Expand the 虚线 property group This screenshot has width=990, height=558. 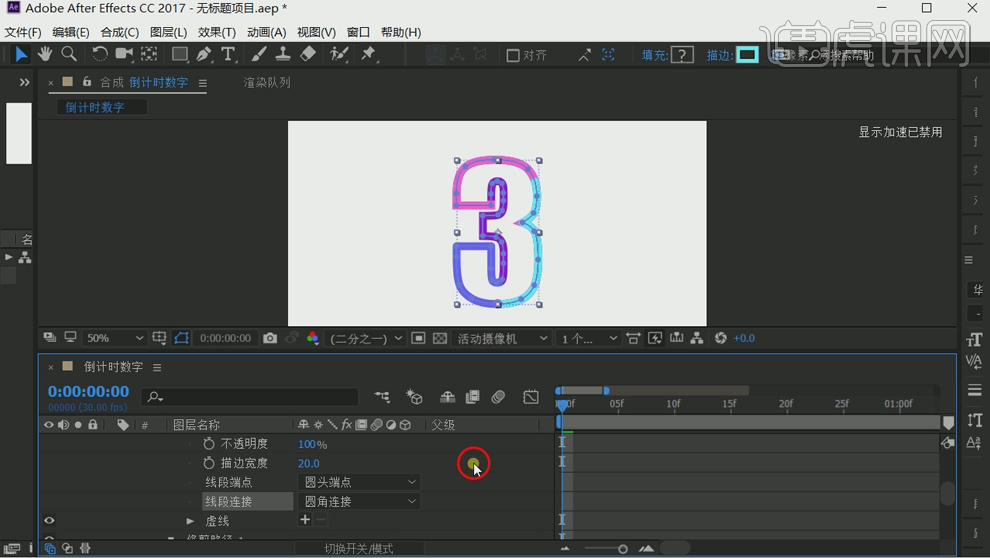pyautogui.click(x=190, y=521)
